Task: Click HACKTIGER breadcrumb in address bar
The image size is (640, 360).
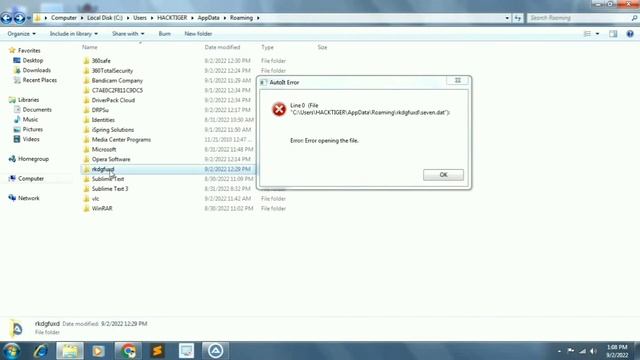Action: pos(172,18)
